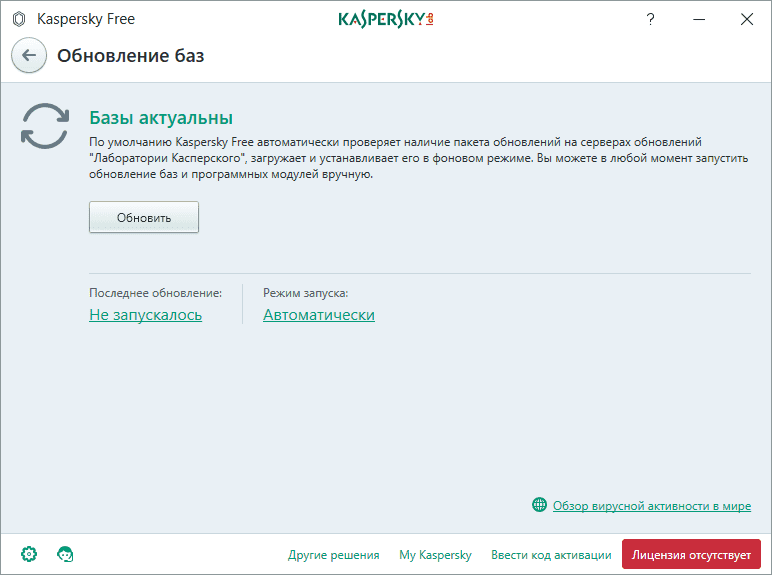
Task: Open Обзор вирусной активности в мире link
Action: pyautogui.click(x=651, y=506)
